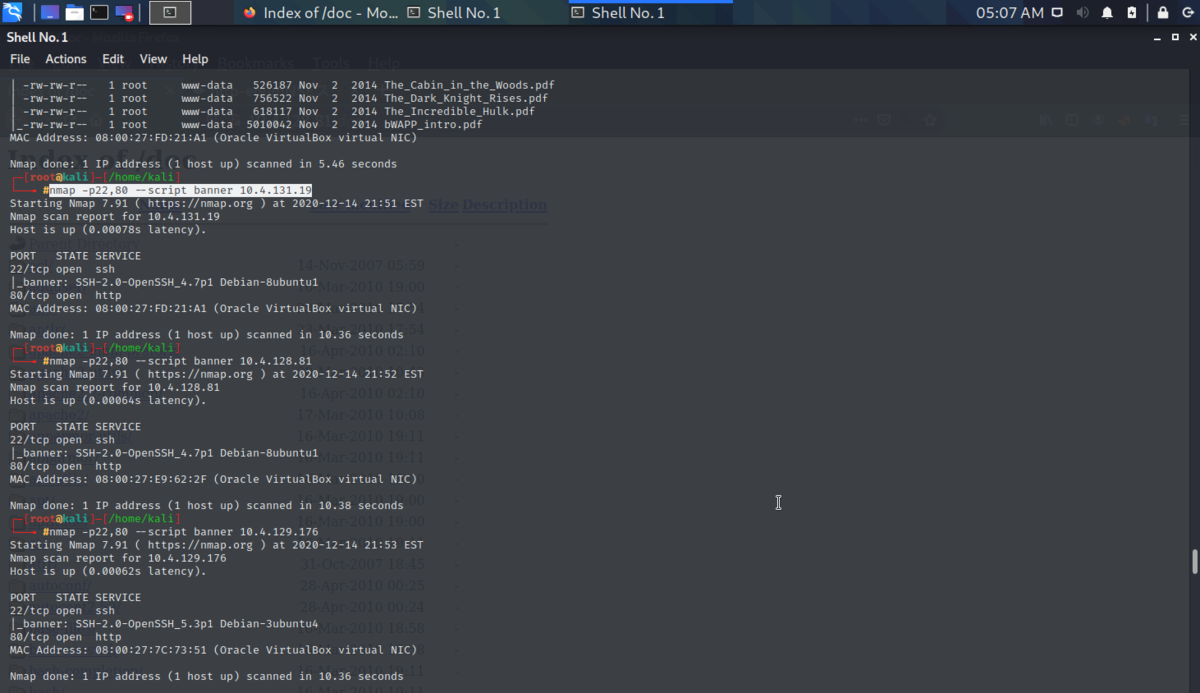Open a new terminal via the panel launcher
The width and height of the screenshot is (1200, 693).
pos(98,12)
